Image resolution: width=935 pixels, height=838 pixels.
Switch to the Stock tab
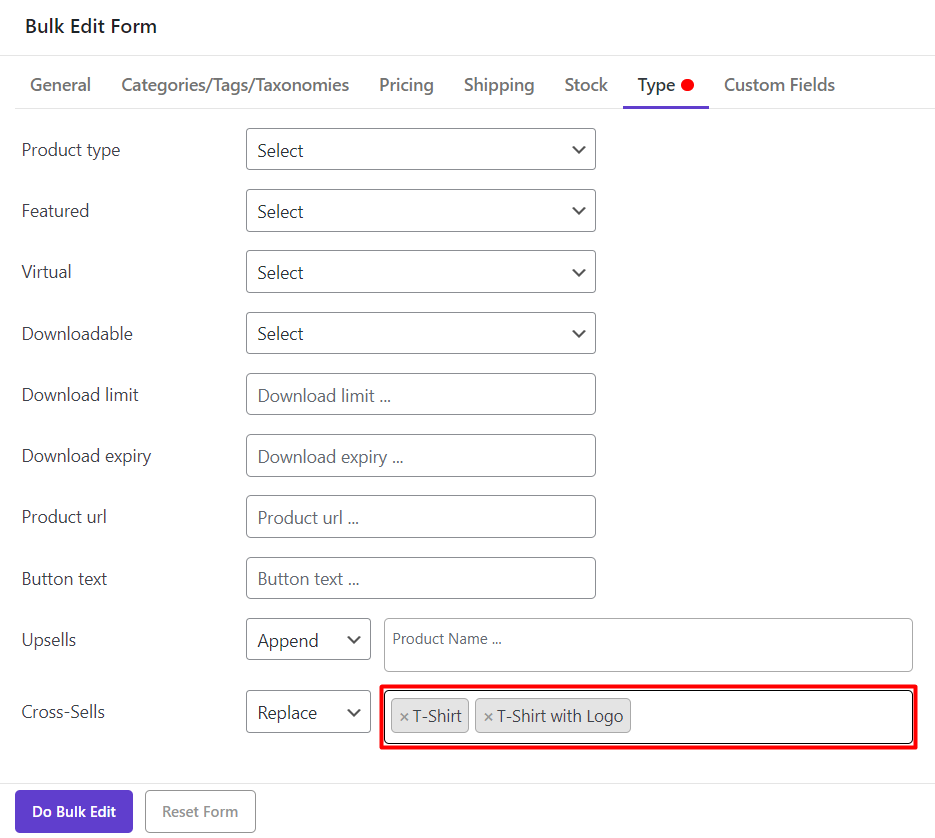(x=586, y=85)
